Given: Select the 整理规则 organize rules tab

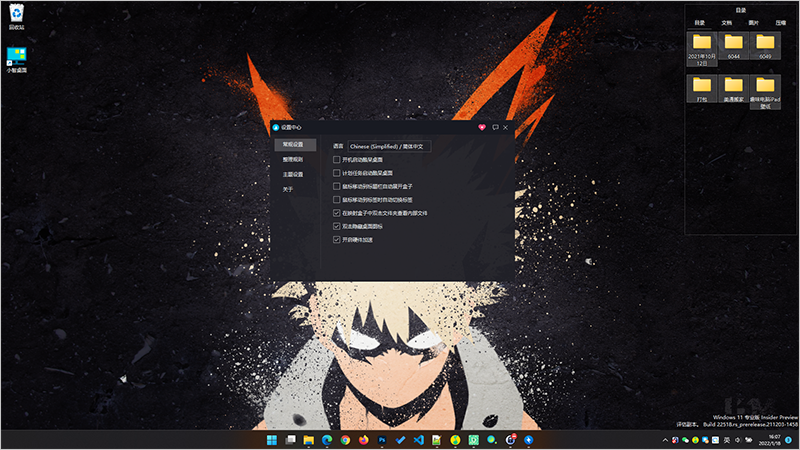Looking at the screenshot, I should pos(292,159).
